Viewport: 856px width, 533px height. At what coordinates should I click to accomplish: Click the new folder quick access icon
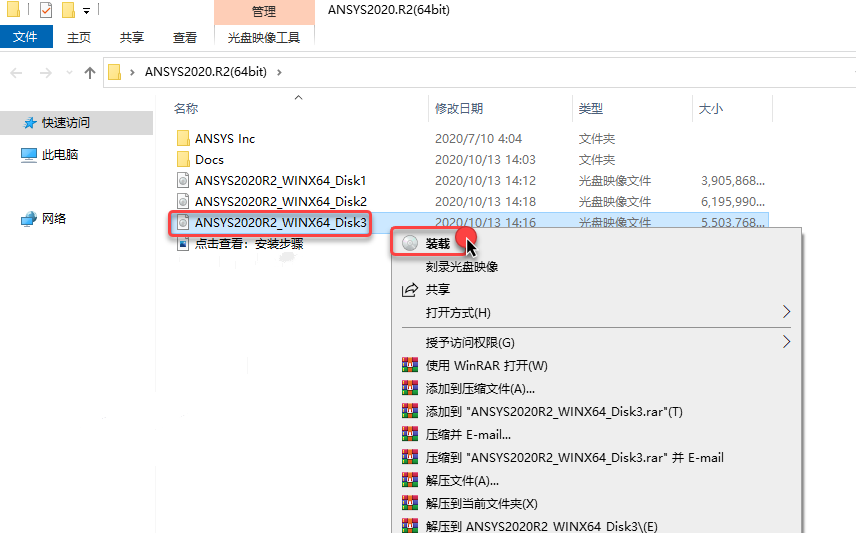(x=68, y=9)
